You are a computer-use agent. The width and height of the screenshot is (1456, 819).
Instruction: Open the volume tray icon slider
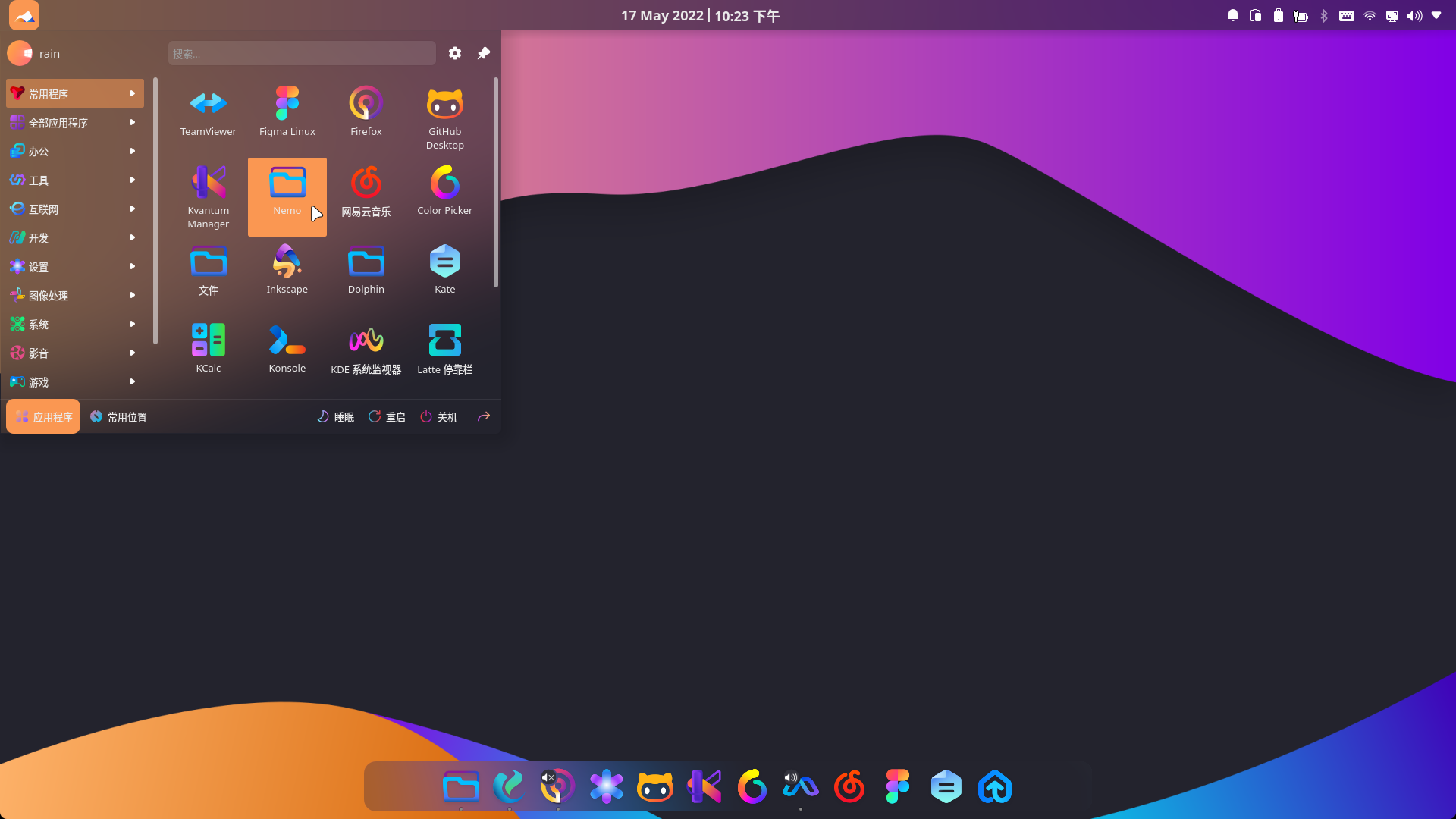[1414, 15]
